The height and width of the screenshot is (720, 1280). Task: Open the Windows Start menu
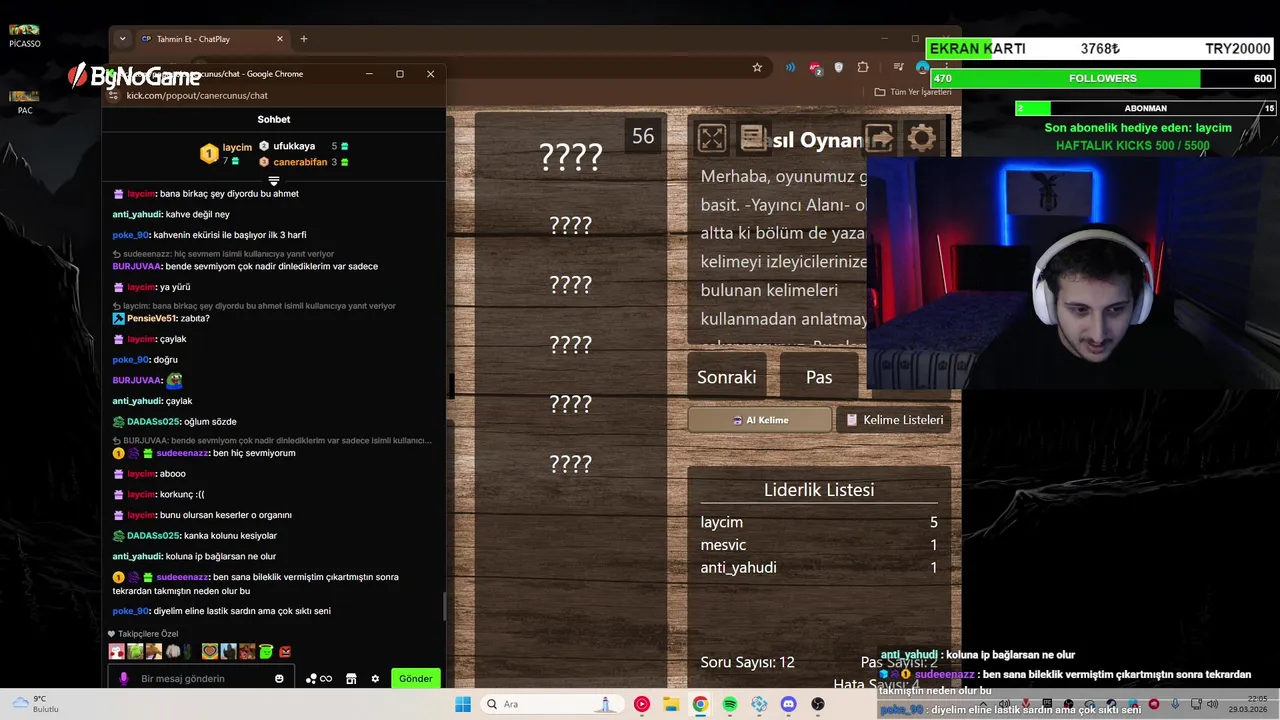(463, 704)
